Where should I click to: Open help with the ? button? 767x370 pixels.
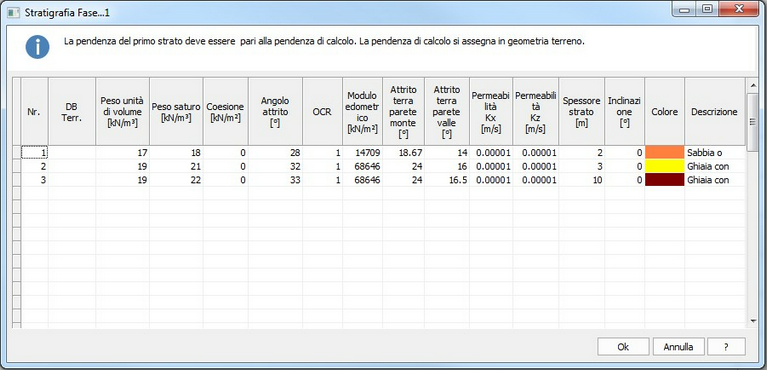726,347
